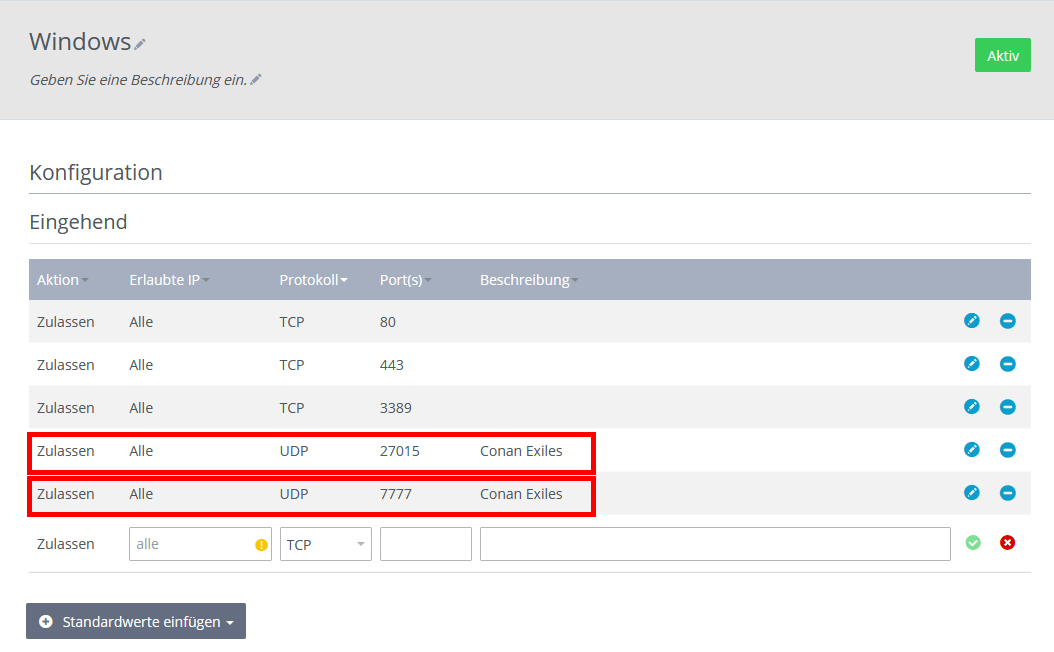Sort by Beschreibung column

[x=529, y=280]
